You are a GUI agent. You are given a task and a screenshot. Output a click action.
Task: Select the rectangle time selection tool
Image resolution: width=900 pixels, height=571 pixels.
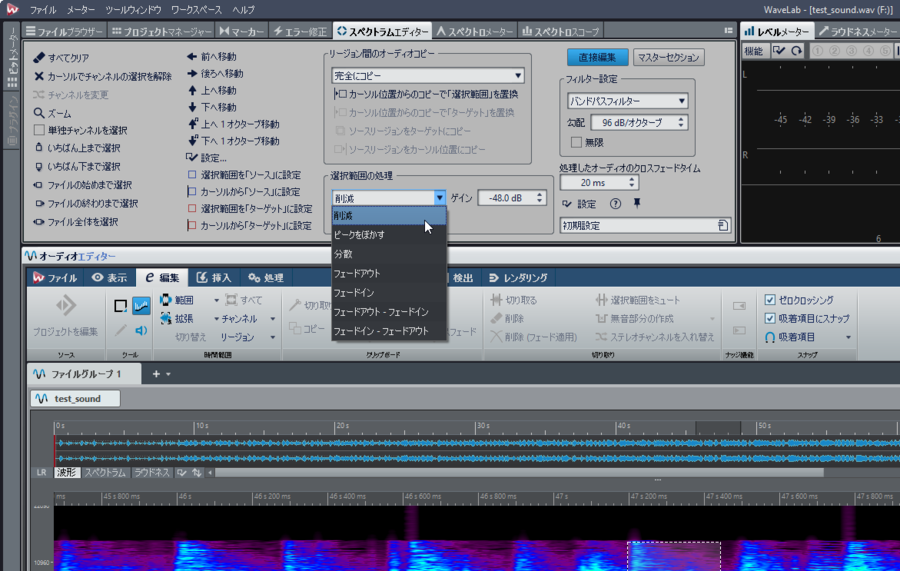pos(121,306)
